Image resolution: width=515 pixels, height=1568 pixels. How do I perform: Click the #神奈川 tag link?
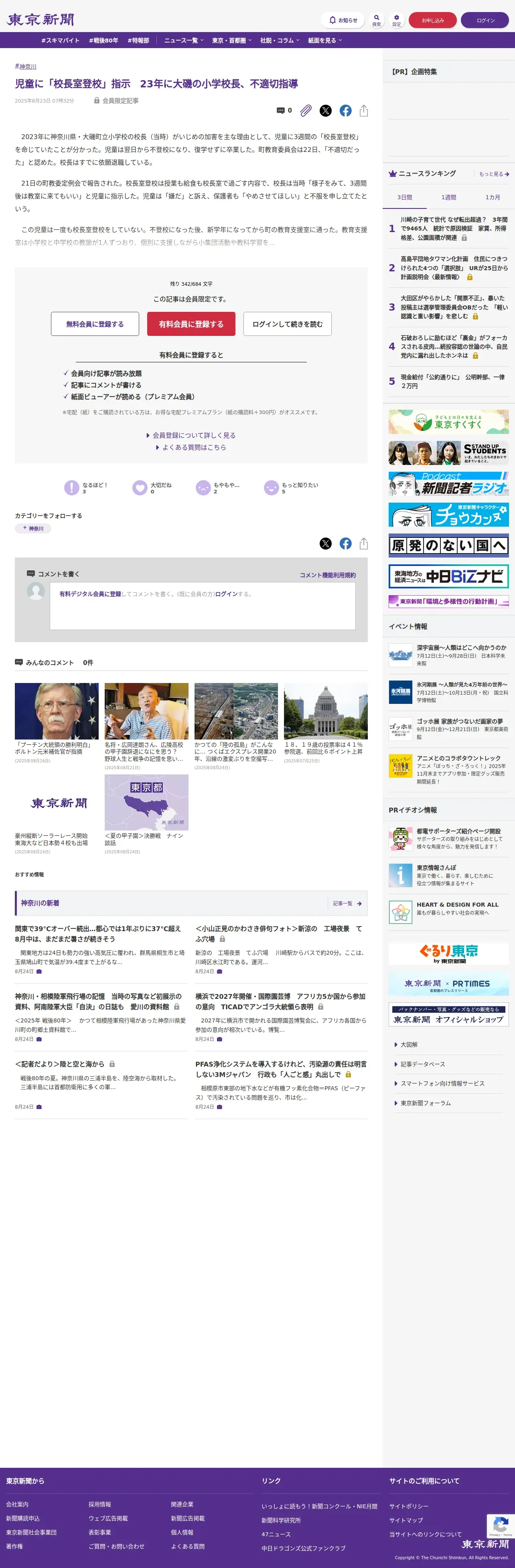[x=26, y=67]
